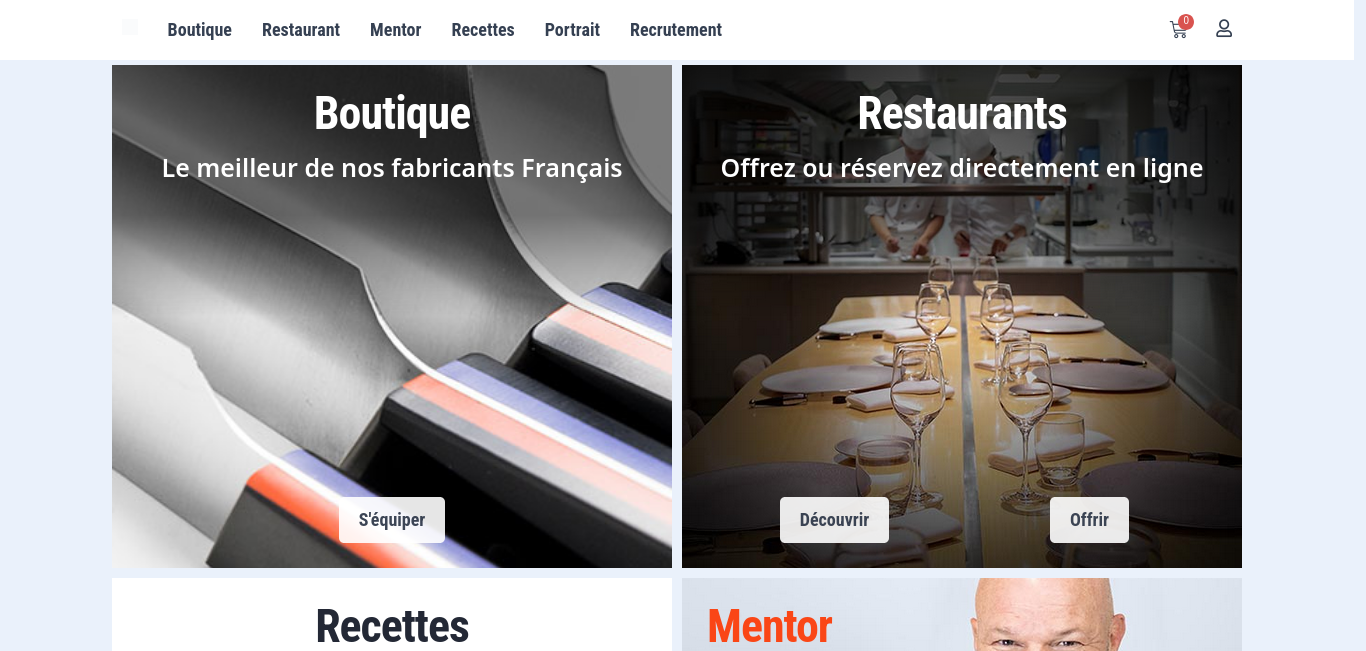Go to the Restaurant nav link

(x=301, y=30)
